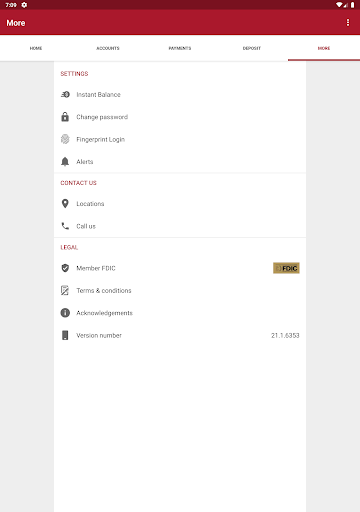
Task: Select the Change password lock icon
Action: pyautogui.click(x=65, y=117)
